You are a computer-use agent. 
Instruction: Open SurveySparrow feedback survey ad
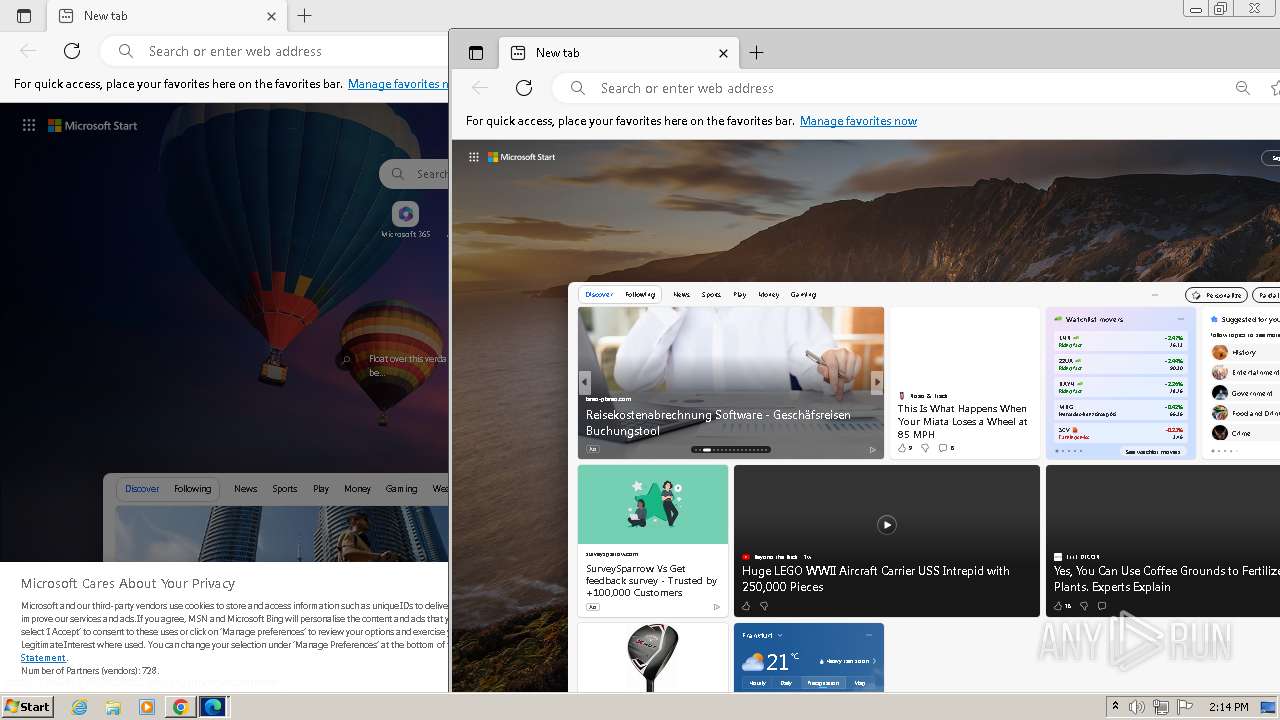pos(652,581)
